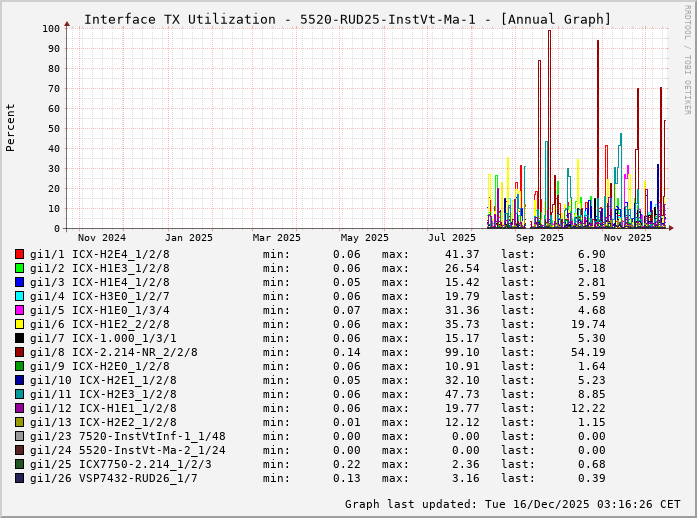The height and width of the screenshot is (518, 697).
Task: Click the yellow swatch for gi1/6
Action: point(19,324)
